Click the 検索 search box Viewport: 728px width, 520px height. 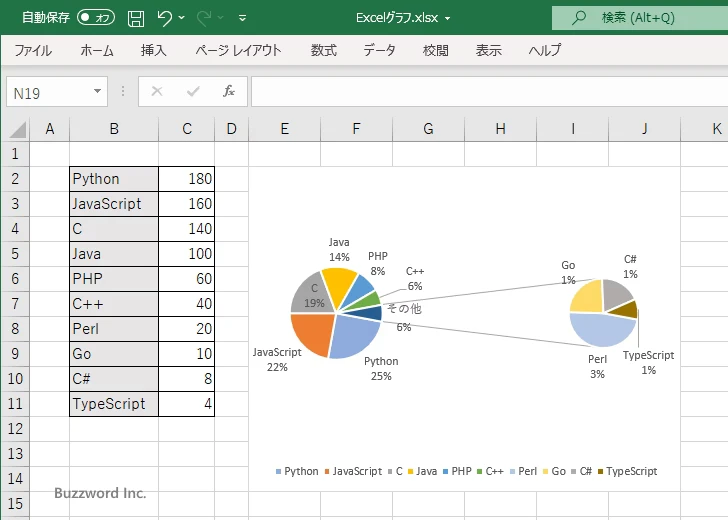(x=640, y=18)
